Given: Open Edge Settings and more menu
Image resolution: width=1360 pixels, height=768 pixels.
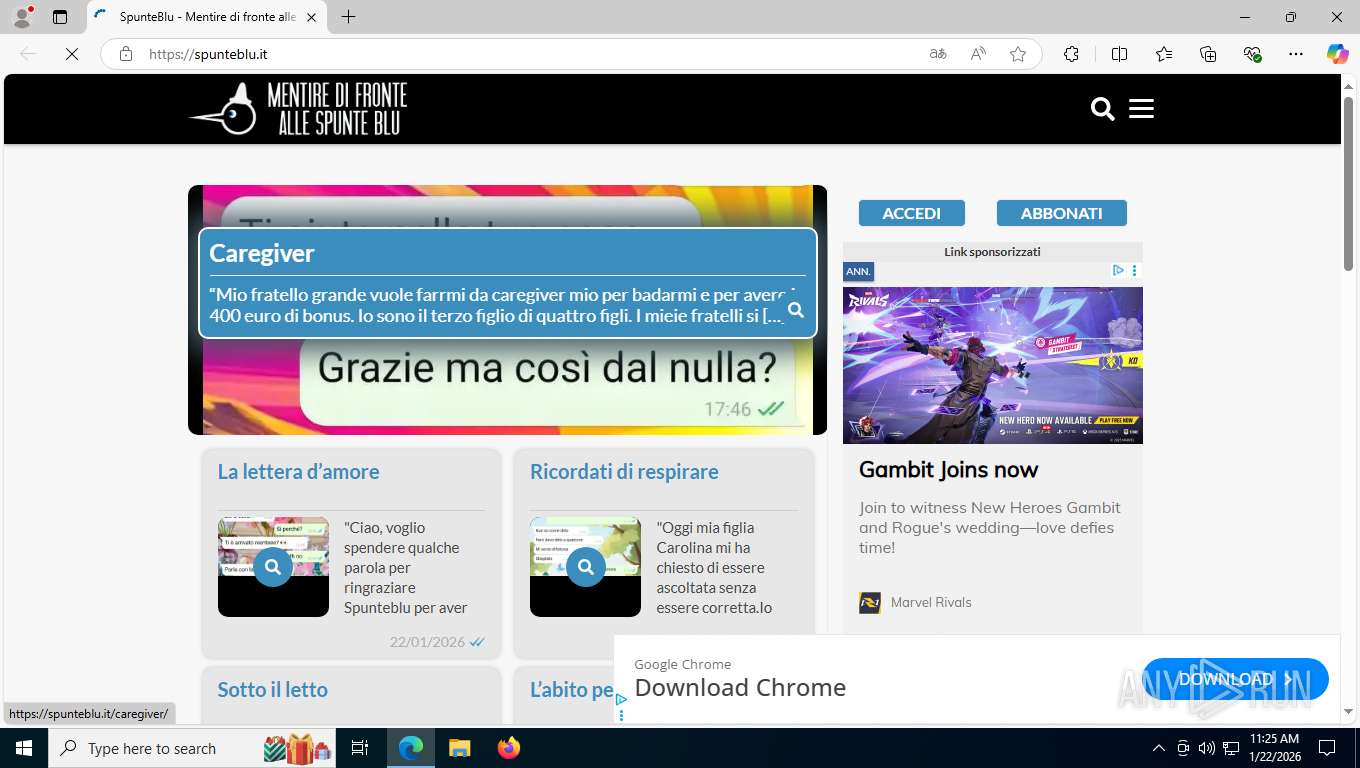Looking at the screenshot, I should [1296, 54].
